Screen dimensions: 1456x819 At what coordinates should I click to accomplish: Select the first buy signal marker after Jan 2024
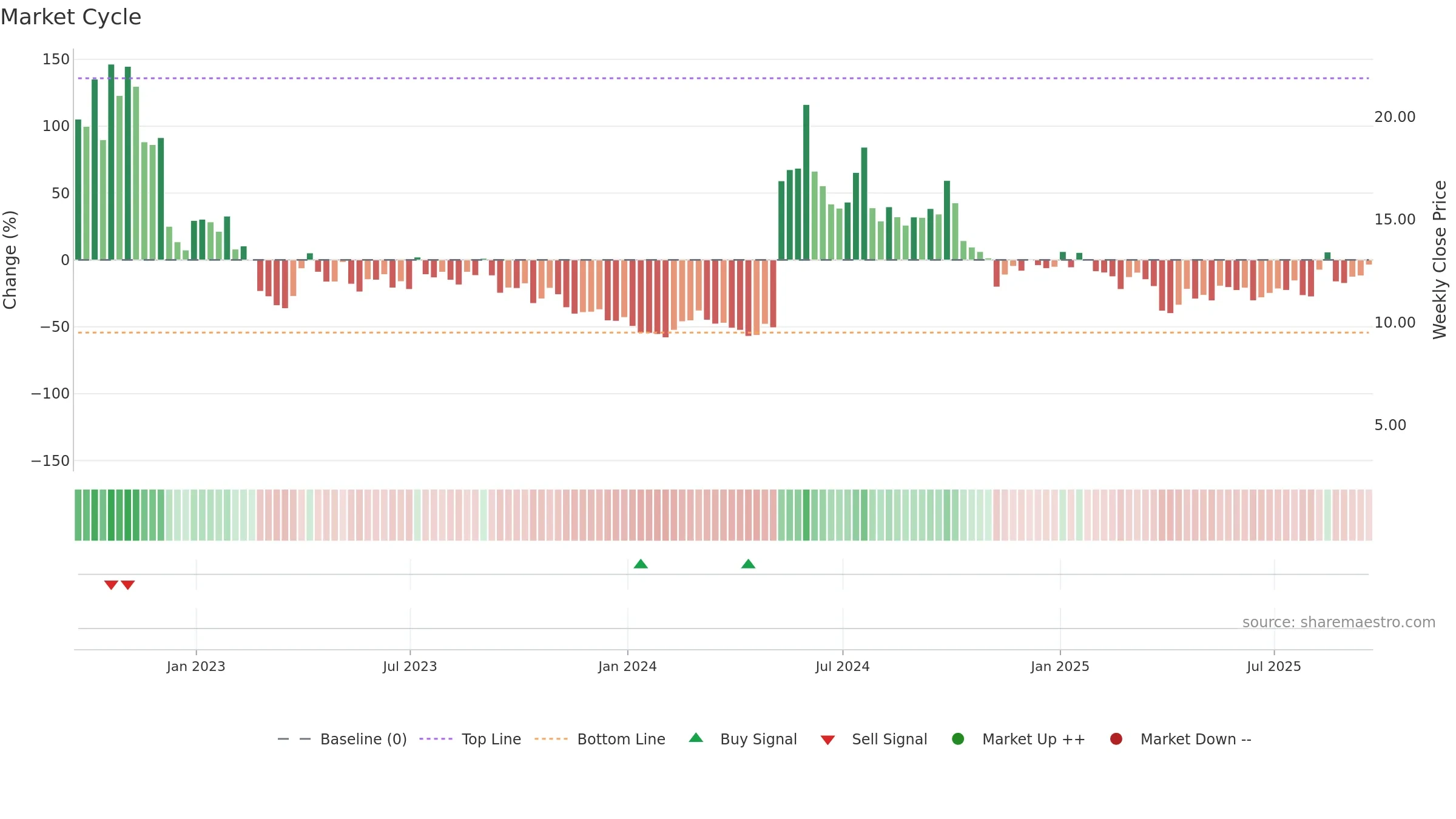[x=641, y=564]
